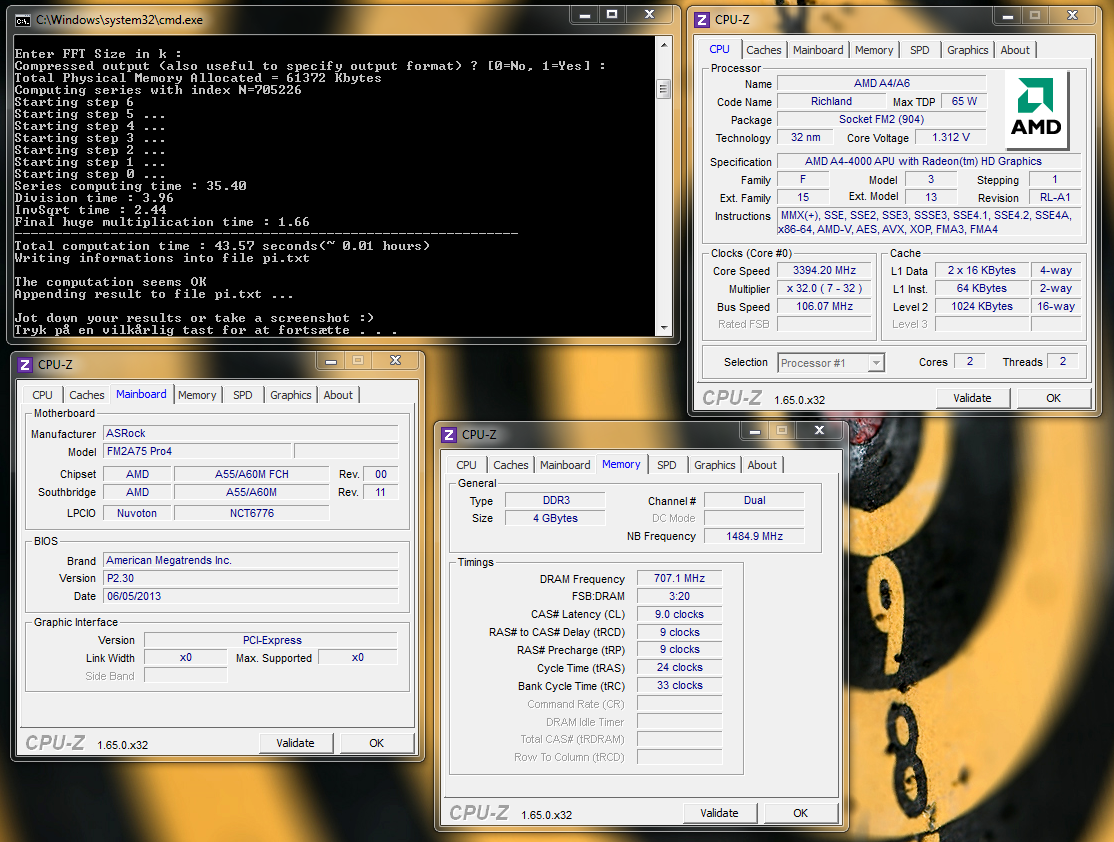Click the cmd.exe window title icon
This screenshot has height=842, width=1114.
tap(22, 20)
